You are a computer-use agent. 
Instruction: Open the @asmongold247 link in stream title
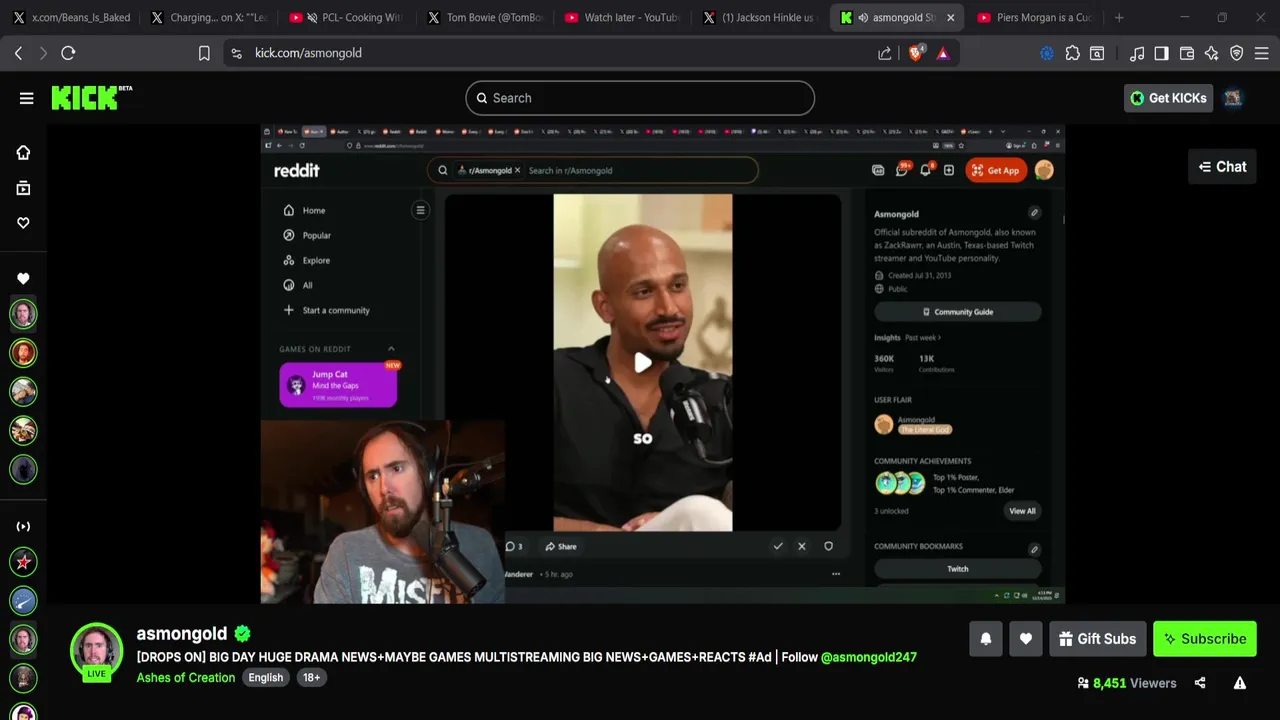(x=869, y=657)
